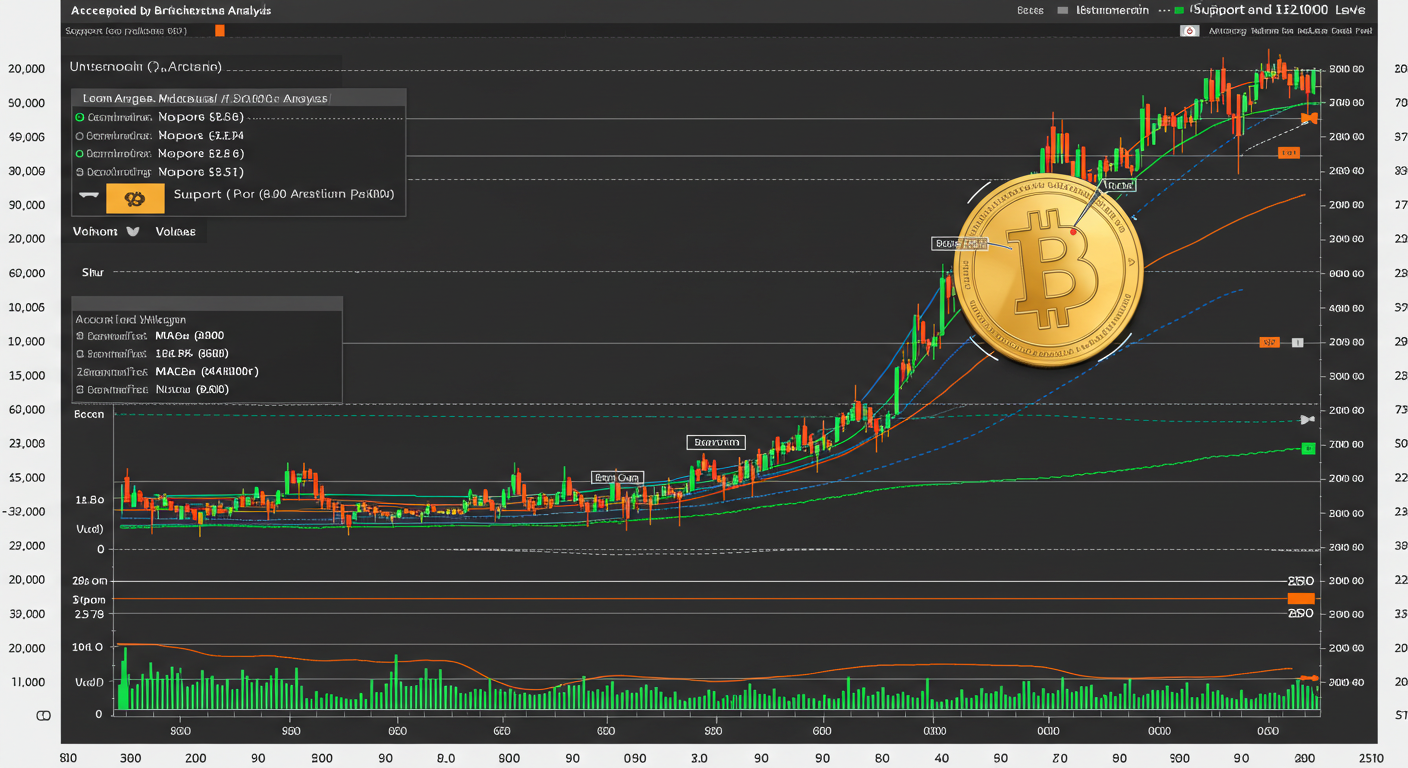This screenshot has width=1408, height=768.
Task: Click the Suppont (oo pnlnome) header text
Action: 126,31
